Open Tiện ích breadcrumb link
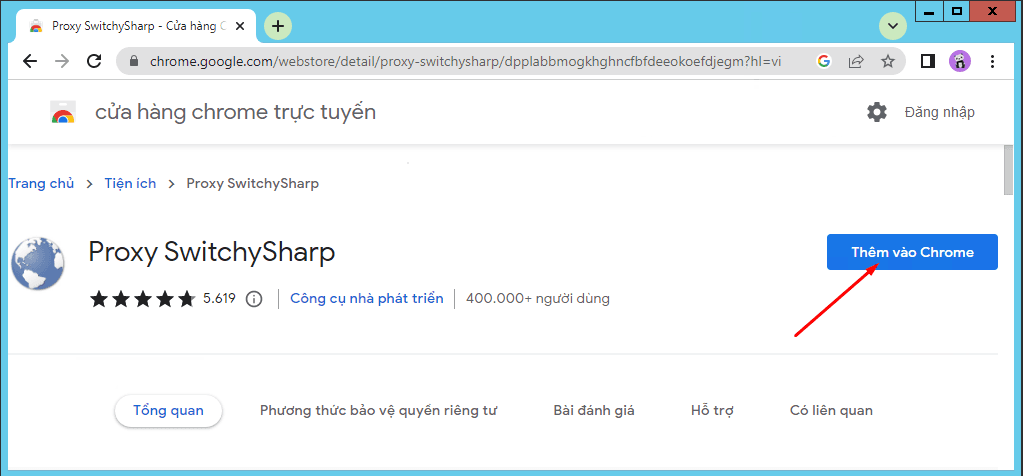 click(x=130, y=183)
